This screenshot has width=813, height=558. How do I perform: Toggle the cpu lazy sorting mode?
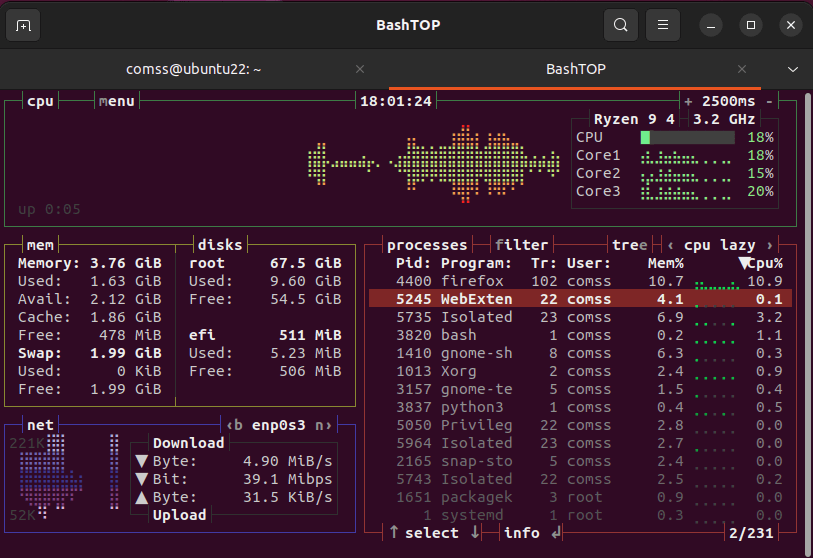coord(719,245)
